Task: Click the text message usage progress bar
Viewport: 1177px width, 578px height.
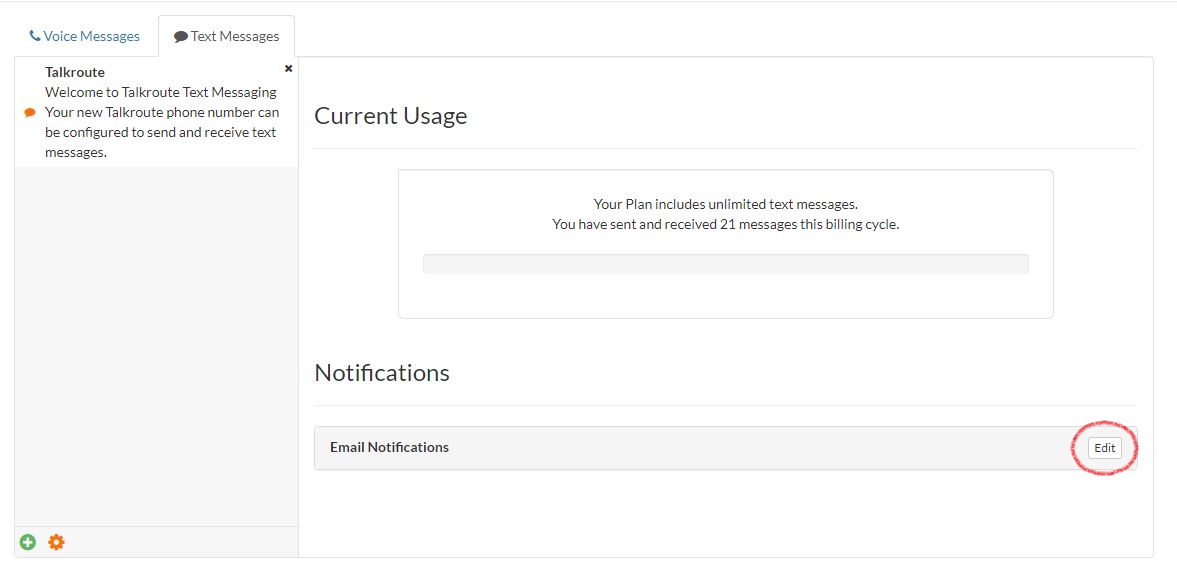Action: [725, 264]
